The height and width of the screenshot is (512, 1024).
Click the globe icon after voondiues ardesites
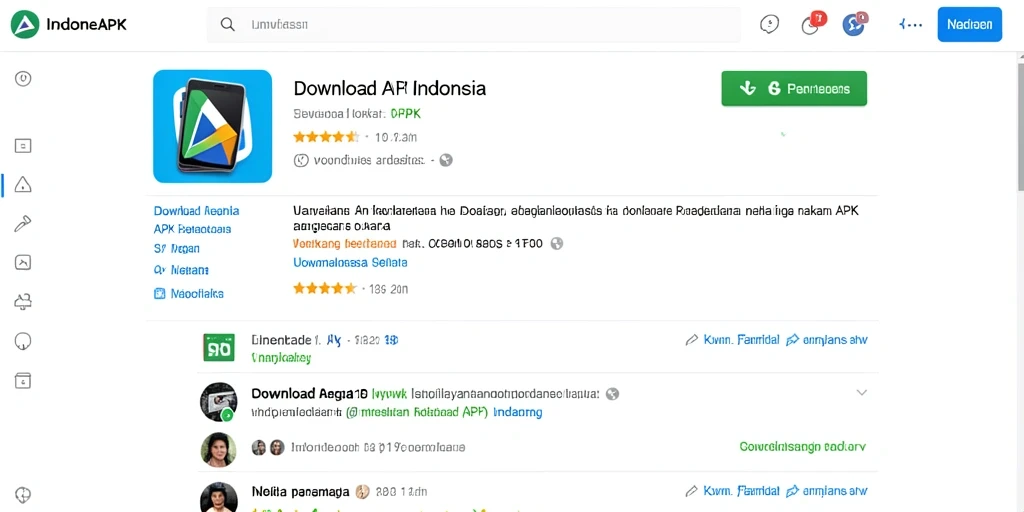click(446, 160)
